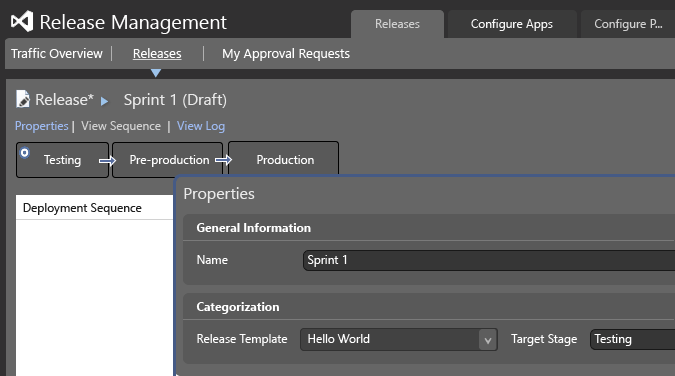Click the Properties panel title

219,194
